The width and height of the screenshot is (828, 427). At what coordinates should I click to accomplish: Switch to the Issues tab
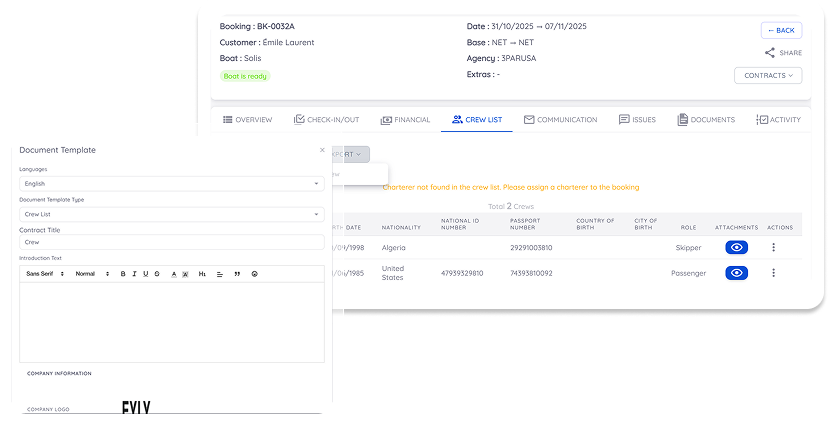point(637,120)
